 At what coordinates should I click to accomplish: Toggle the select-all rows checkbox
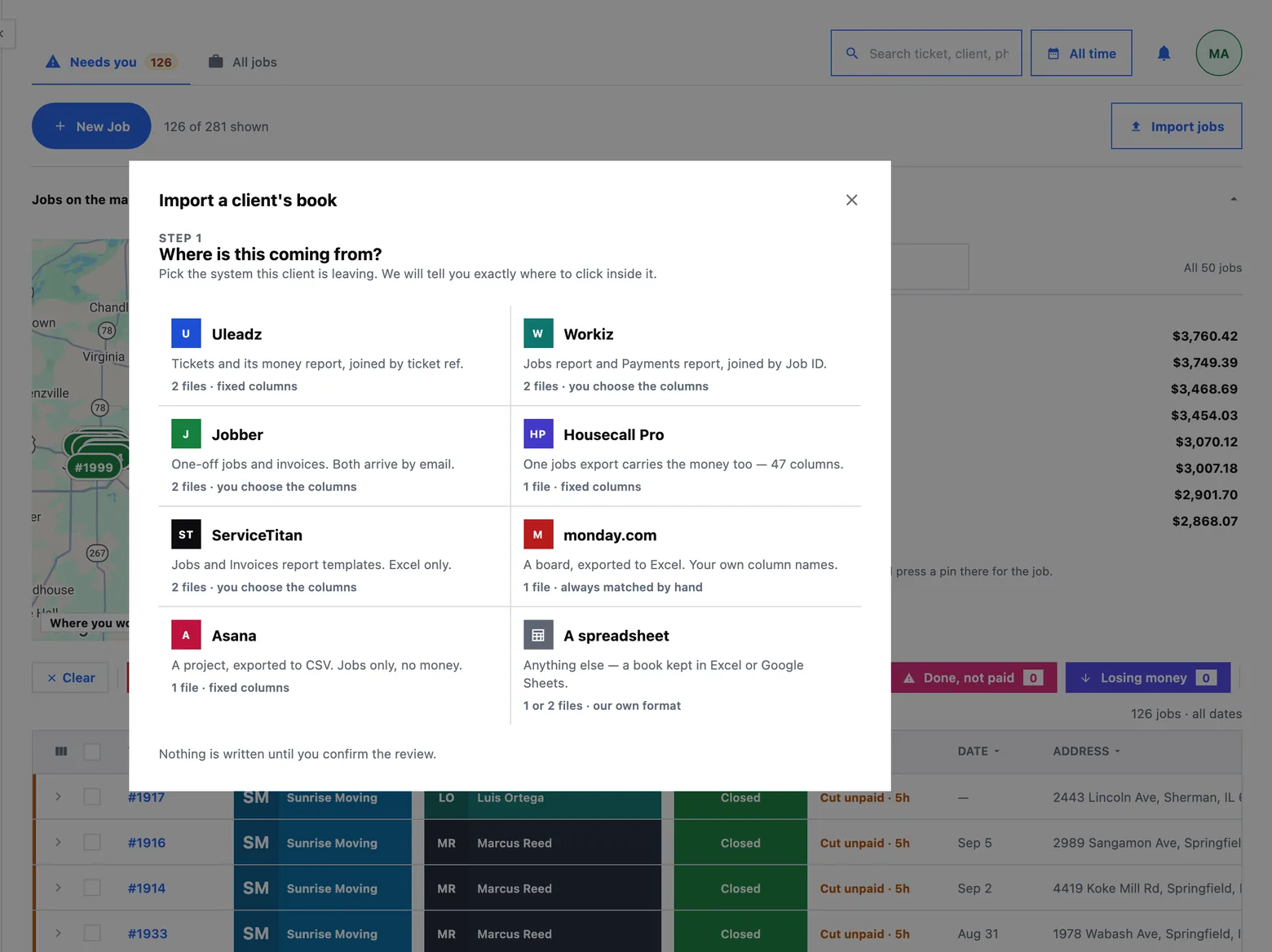92,751
